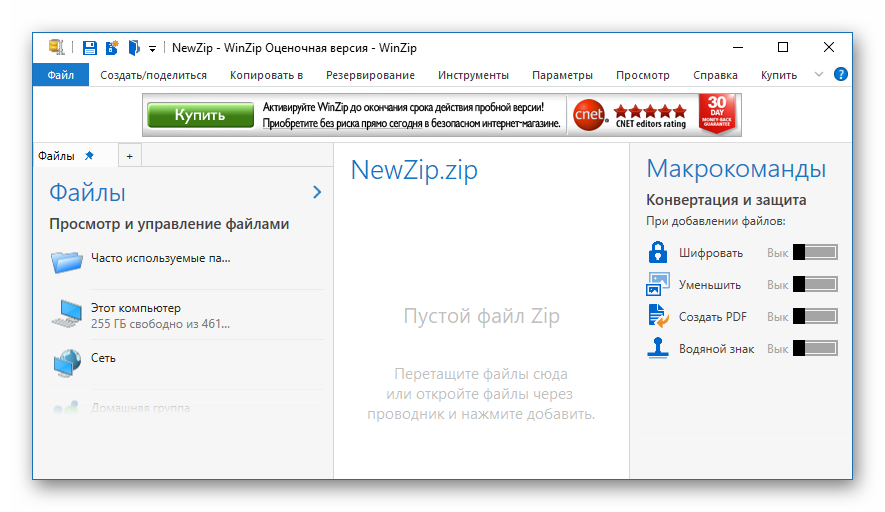Expand Файлы pane with right chevron

317,192
